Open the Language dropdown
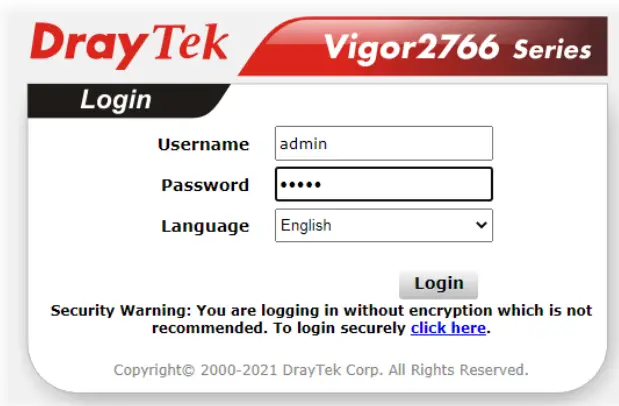 click(384, 225)
